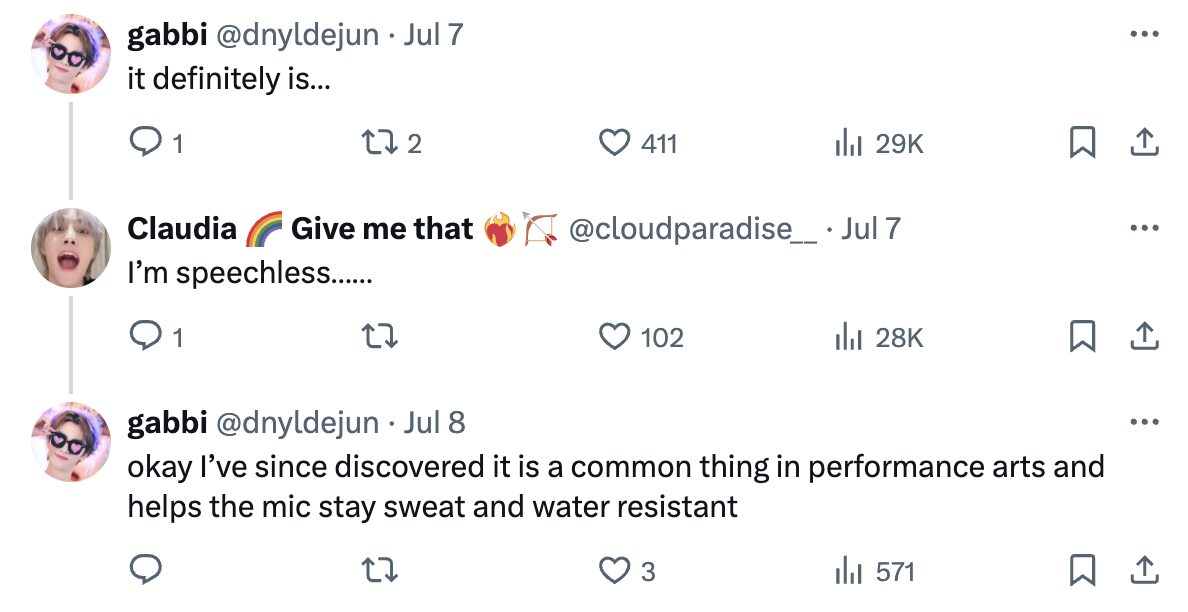Like the tweet with 411 likes
The height and width of the screenshot is (612, 1188).
(x=613, y=144)
